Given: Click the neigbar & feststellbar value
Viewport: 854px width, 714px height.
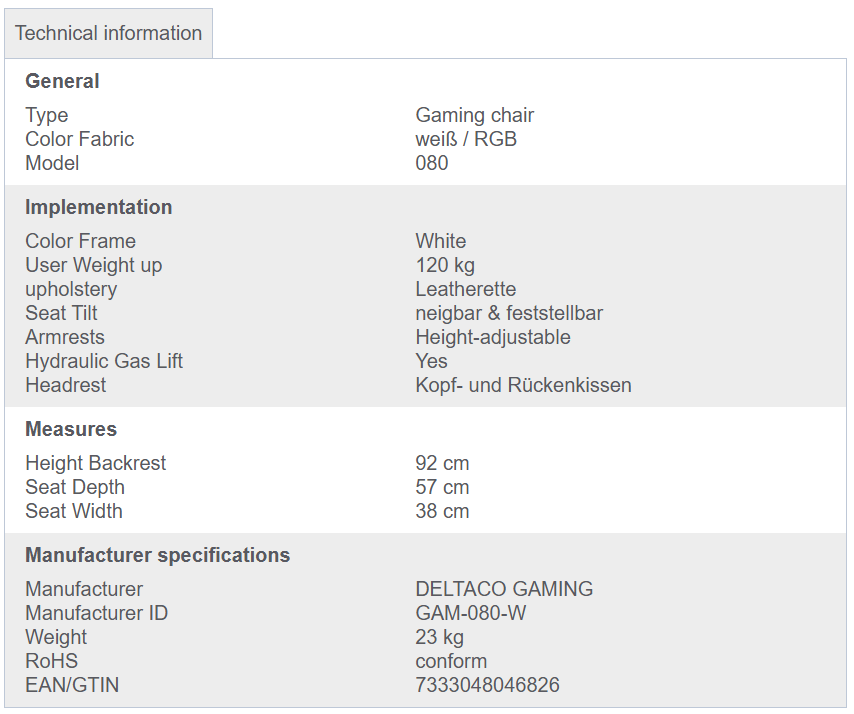Looking at the screenshot, I should pos(509,313).
